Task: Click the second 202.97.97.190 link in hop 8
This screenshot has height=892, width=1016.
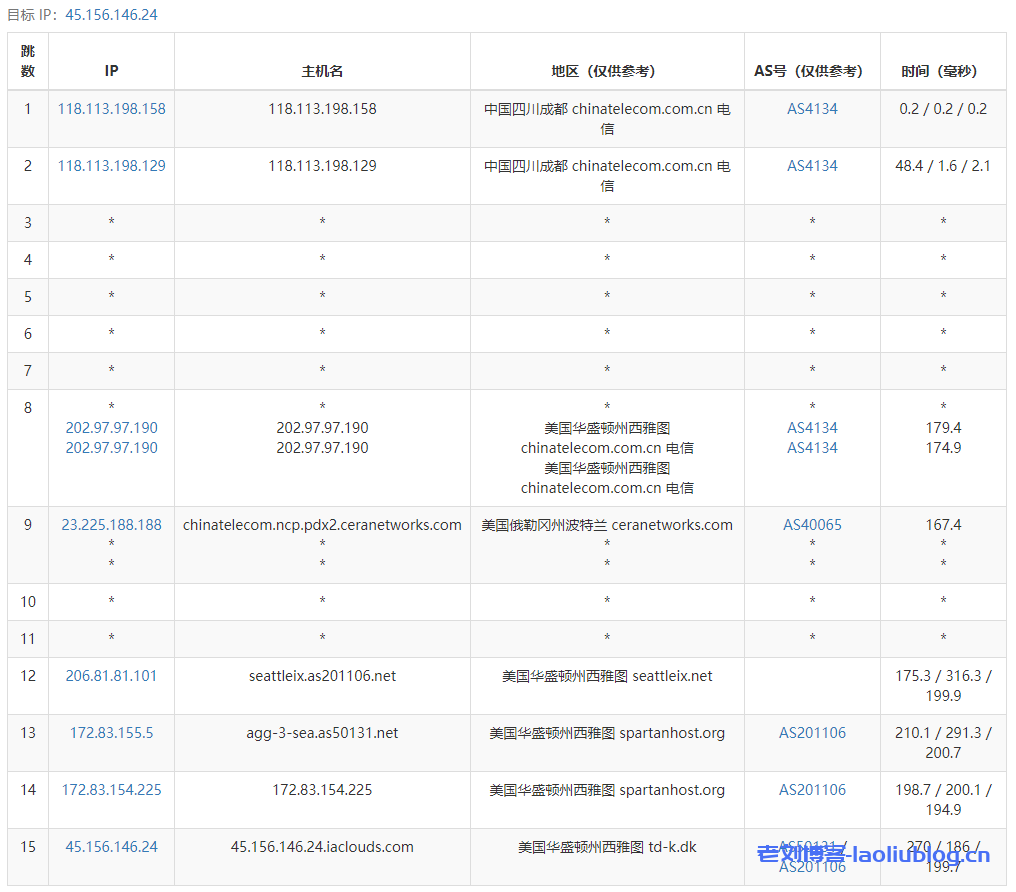Action: click(110, 447)
